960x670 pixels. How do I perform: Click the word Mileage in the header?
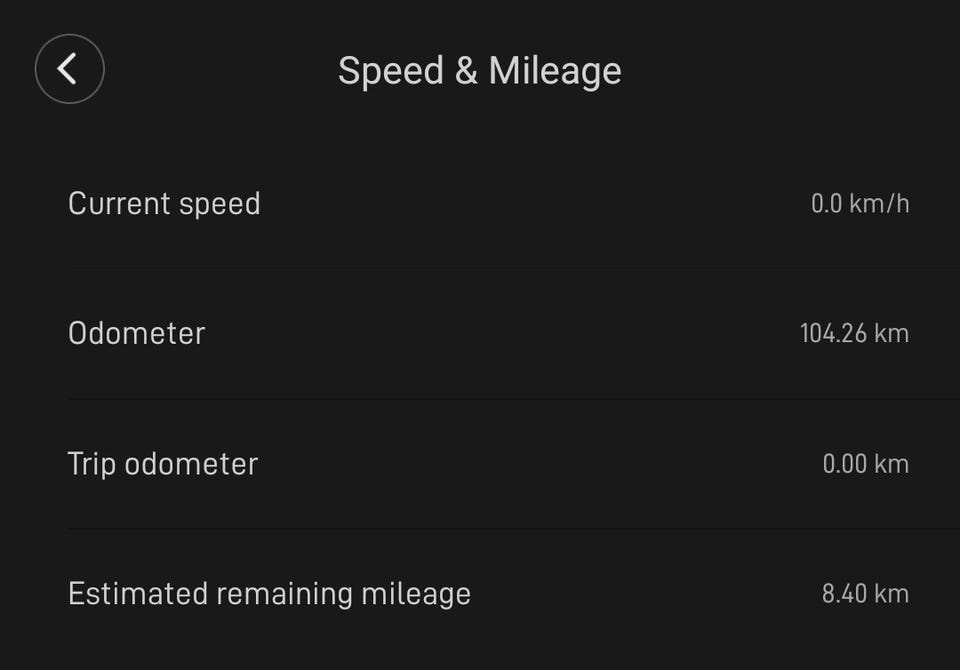(x=555, y=71)
